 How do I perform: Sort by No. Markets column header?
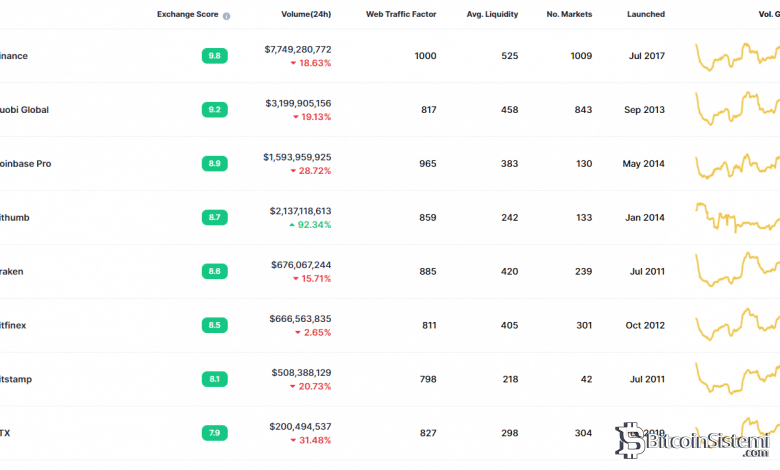tap(569, 15)
